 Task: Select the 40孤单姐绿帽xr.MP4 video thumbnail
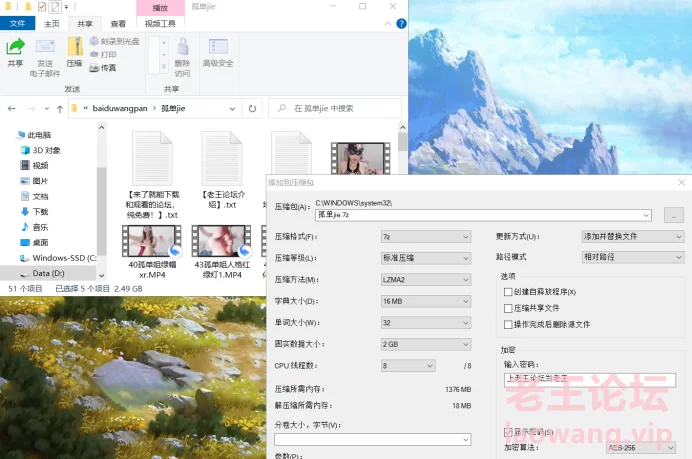pyautogui.click(x=152, y=241)
